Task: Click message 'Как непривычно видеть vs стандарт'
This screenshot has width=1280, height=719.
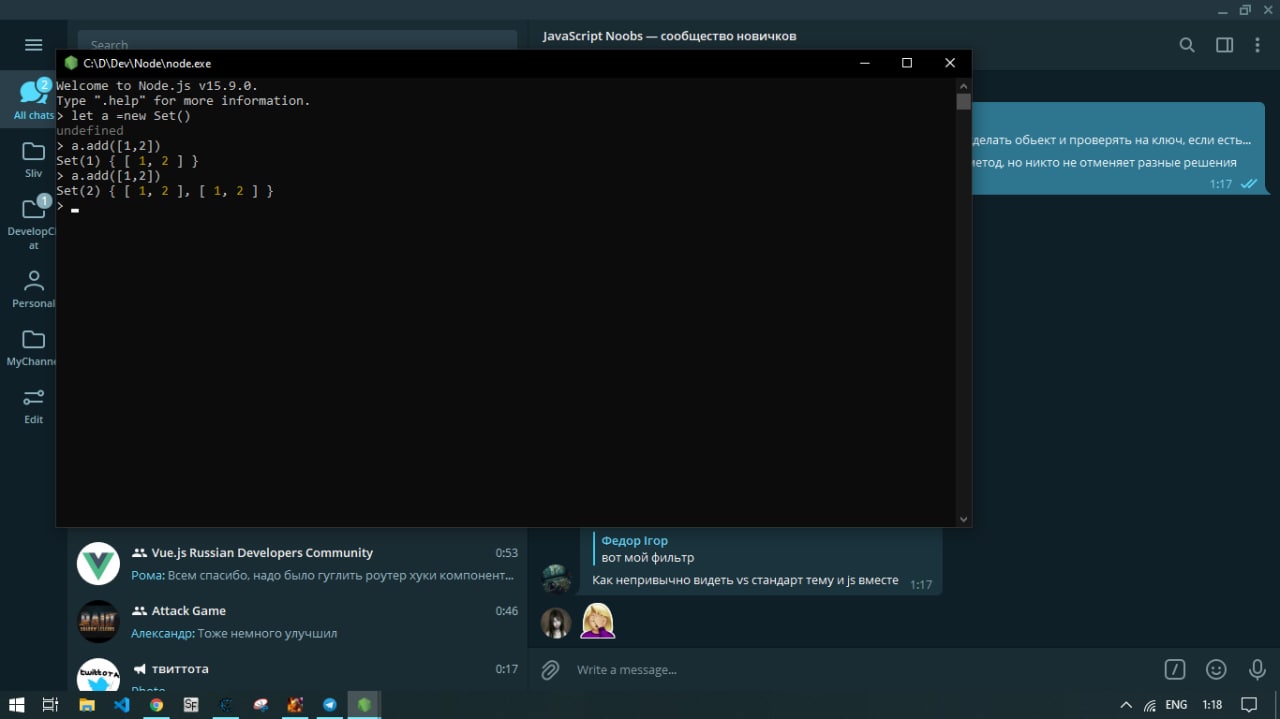Action: tap(745, 580)
